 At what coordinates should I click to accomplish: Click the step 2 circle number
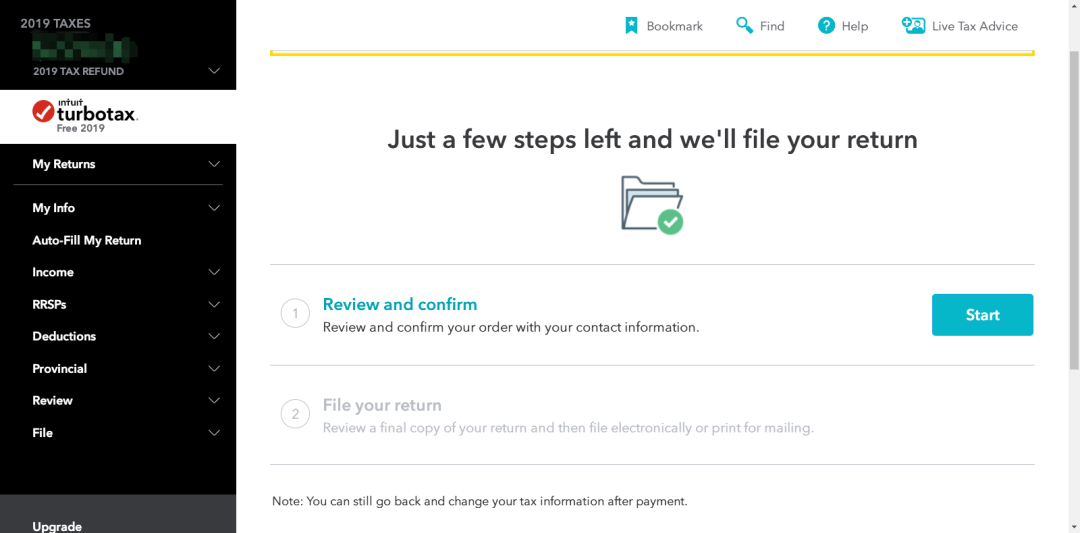[x=295, y=415]
